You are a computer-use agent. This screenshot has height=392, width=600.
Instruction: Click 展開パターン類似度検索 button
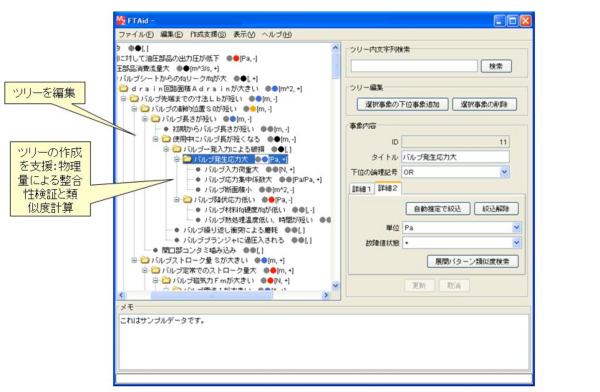coord(473,261)
